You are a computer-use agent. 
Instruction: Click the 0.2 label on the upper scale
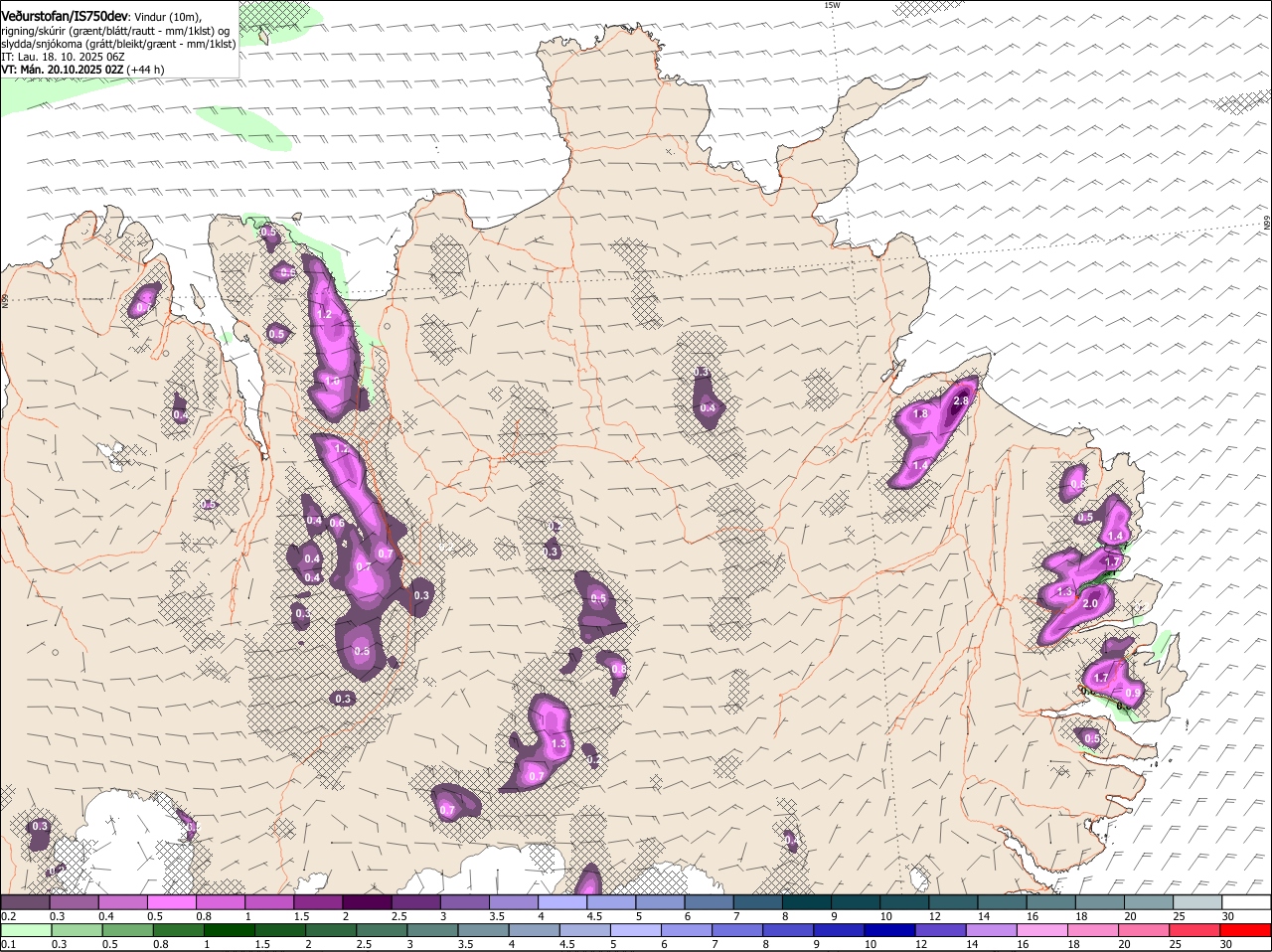coord(9,916)
